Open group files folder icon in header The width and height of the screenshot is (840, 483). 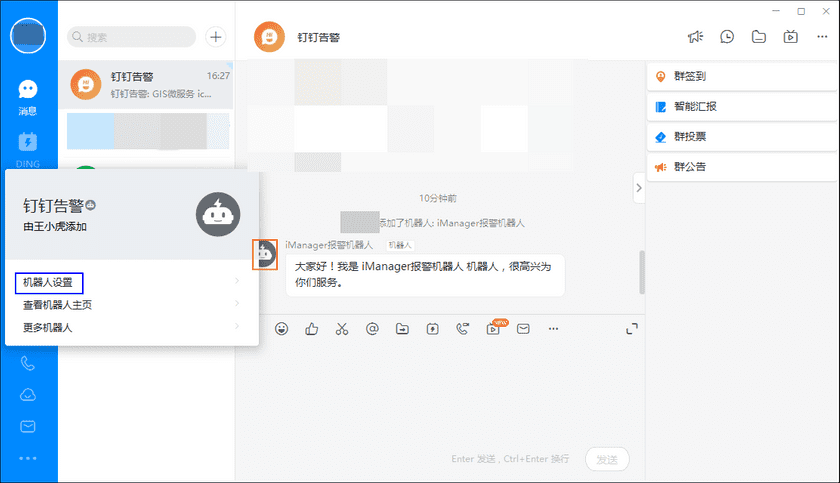tap(759, 37)
